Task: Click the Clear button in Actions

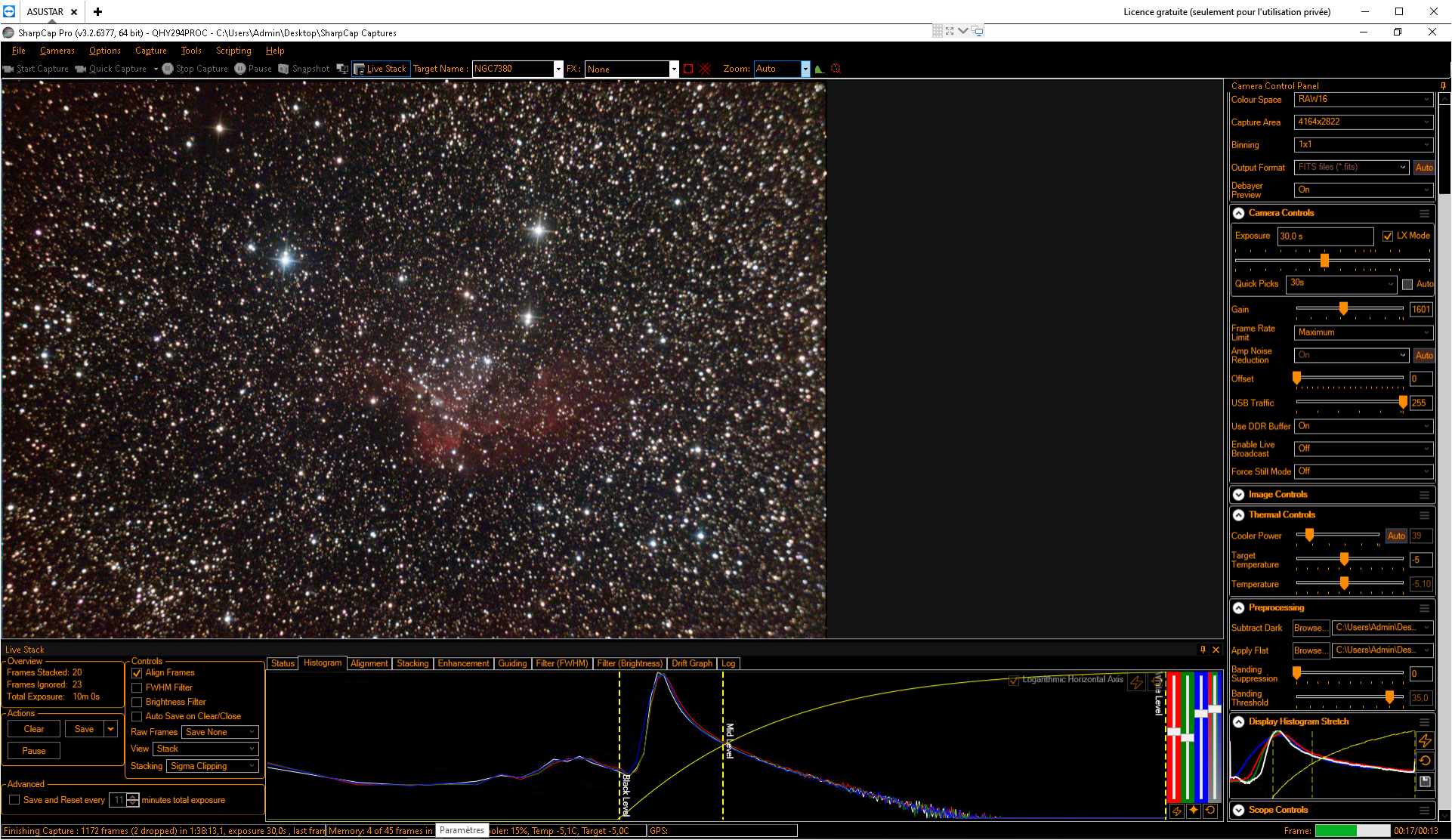Action: pyautogui.click(x=34, y=729)
